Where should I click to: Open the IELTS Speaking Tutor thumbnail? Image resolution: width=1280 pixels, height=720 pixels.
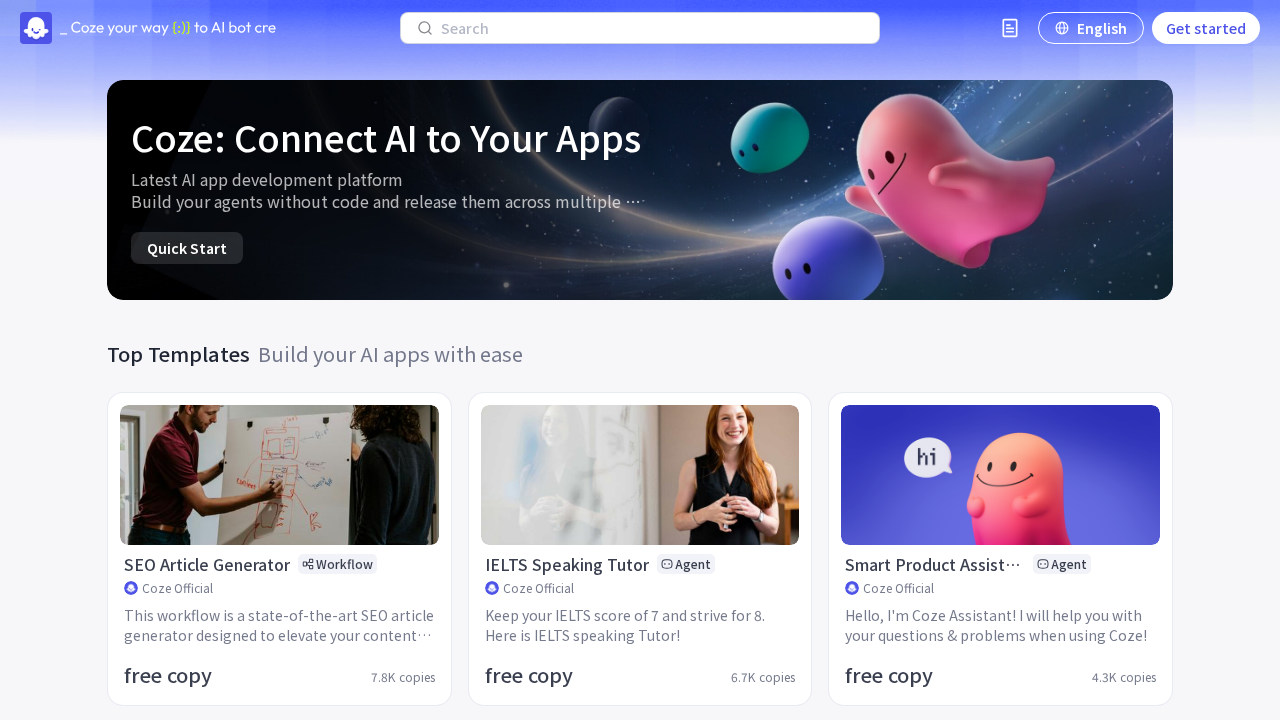(x=640, y=475)
